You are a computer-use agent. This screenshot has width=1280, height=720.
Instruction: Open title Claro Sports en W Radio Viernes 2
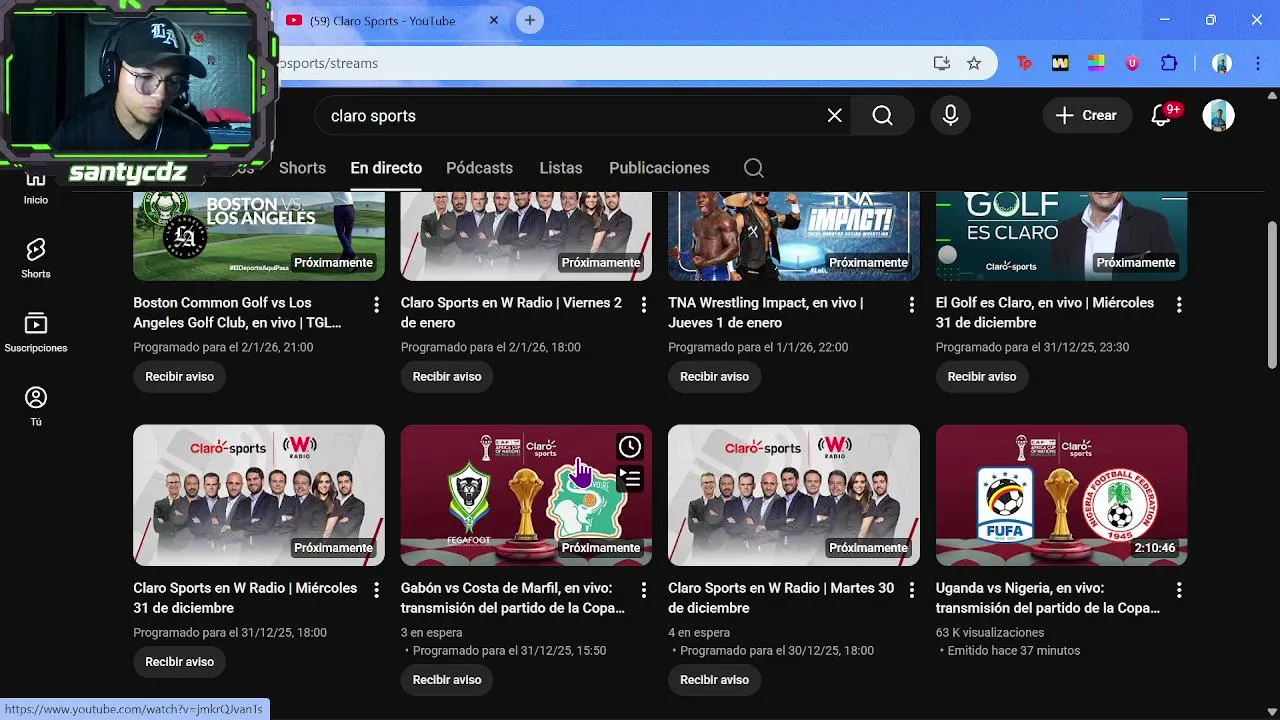pos(511,312)
